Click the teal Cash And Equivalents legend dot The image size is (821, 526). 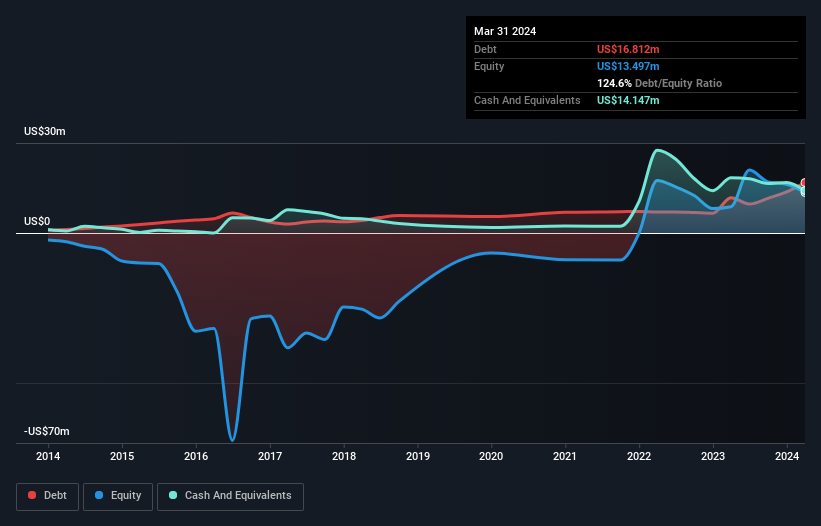click(173, 495)
